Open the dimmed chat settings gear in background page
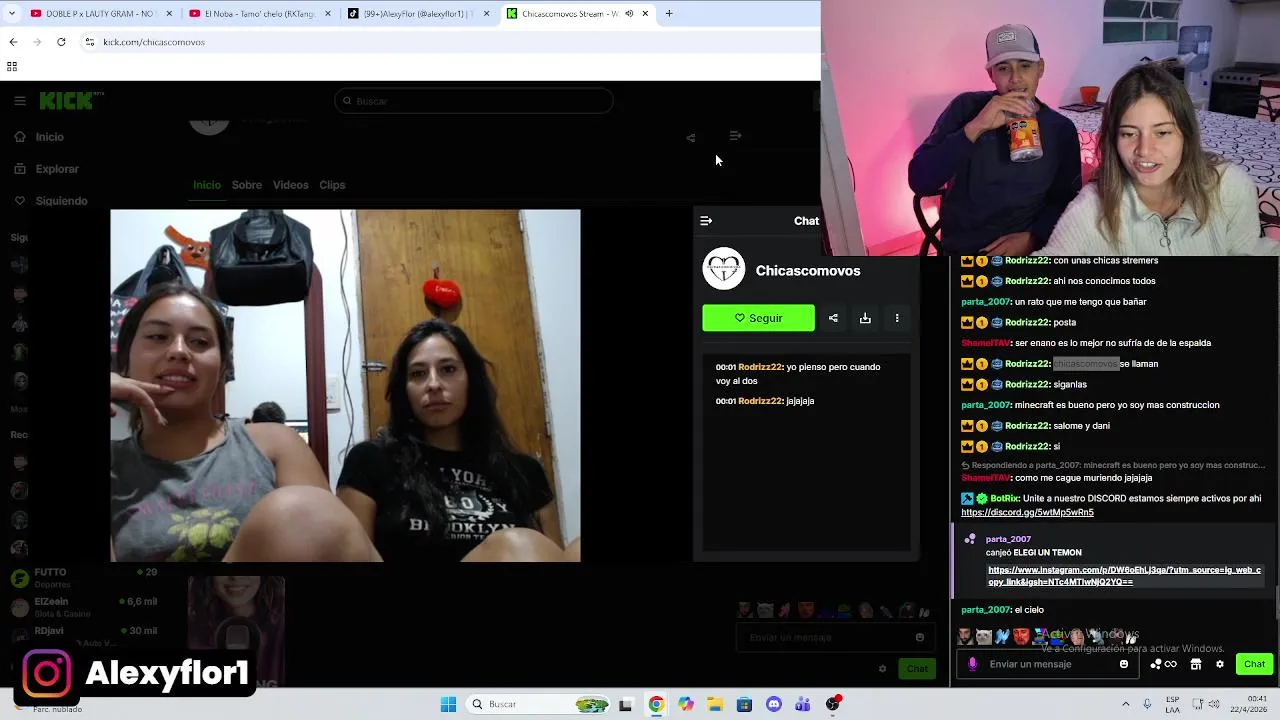The width and height of the screenshot is (1280, 720). (882, 669)
